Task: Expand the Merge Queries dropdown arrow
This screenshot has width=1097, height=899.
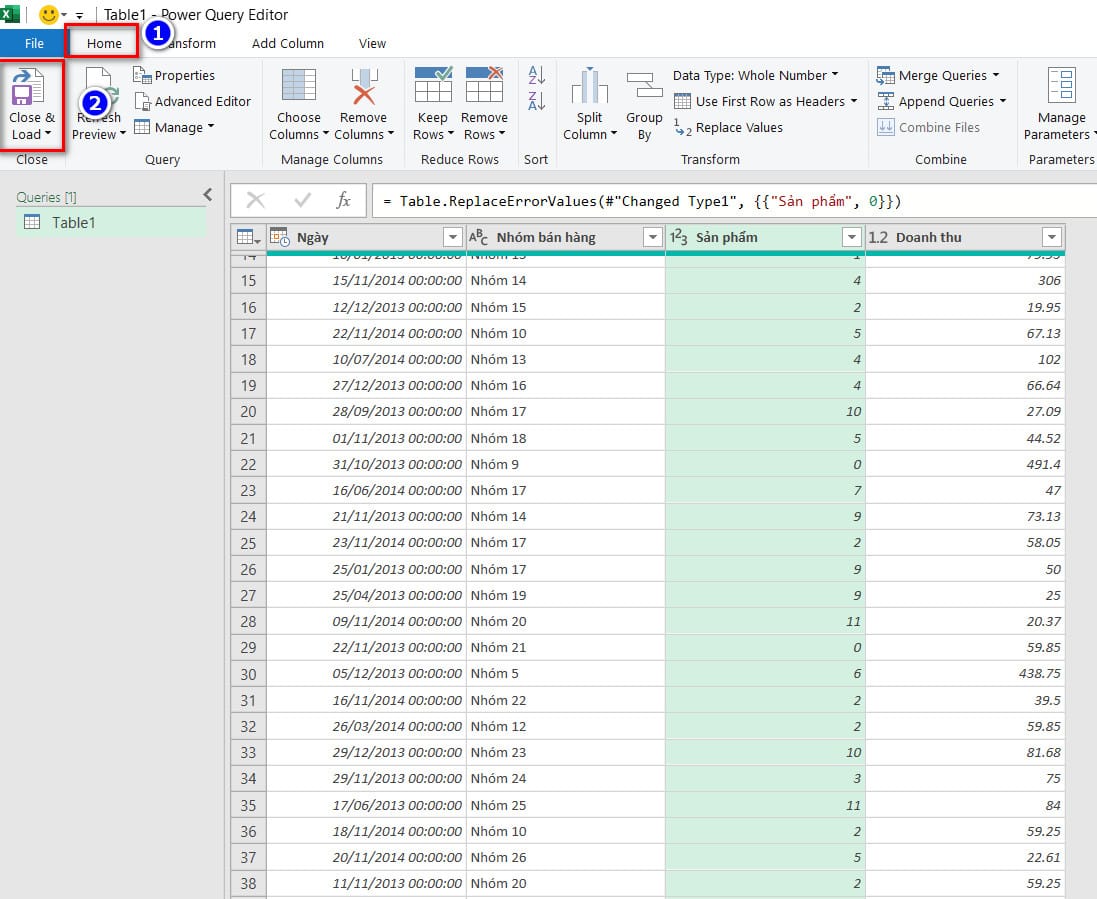Action: click(x=996, y=76)
